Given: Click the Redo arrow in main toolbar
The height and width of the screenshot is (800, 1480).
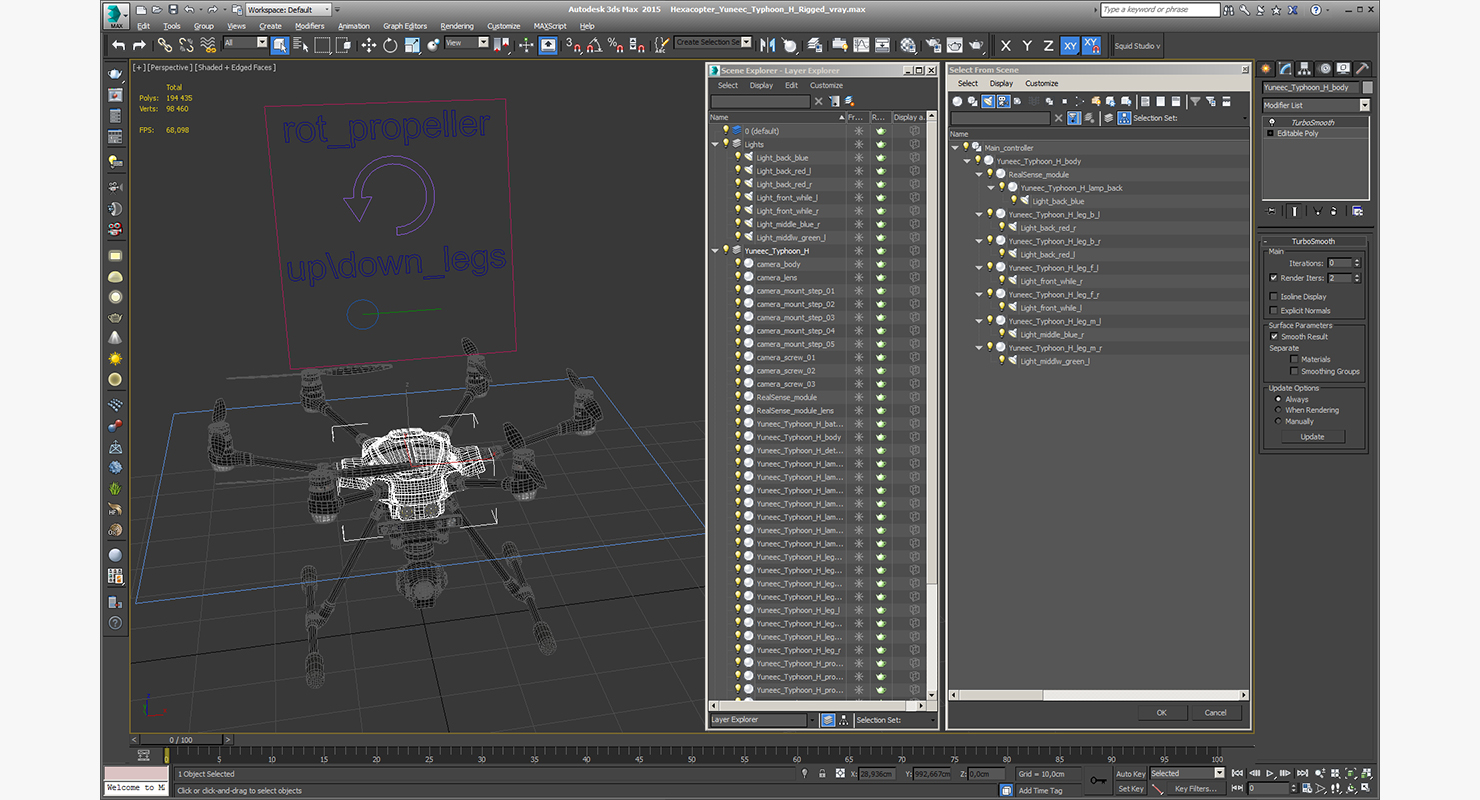Looking at the screenshot, I should coord(139,45).
